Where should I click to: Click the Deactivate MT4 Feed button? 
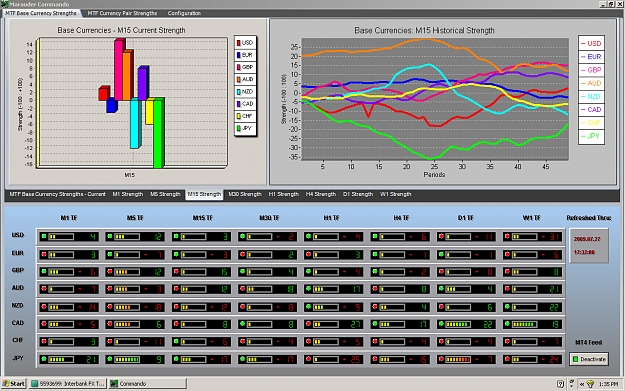[589, 359]
